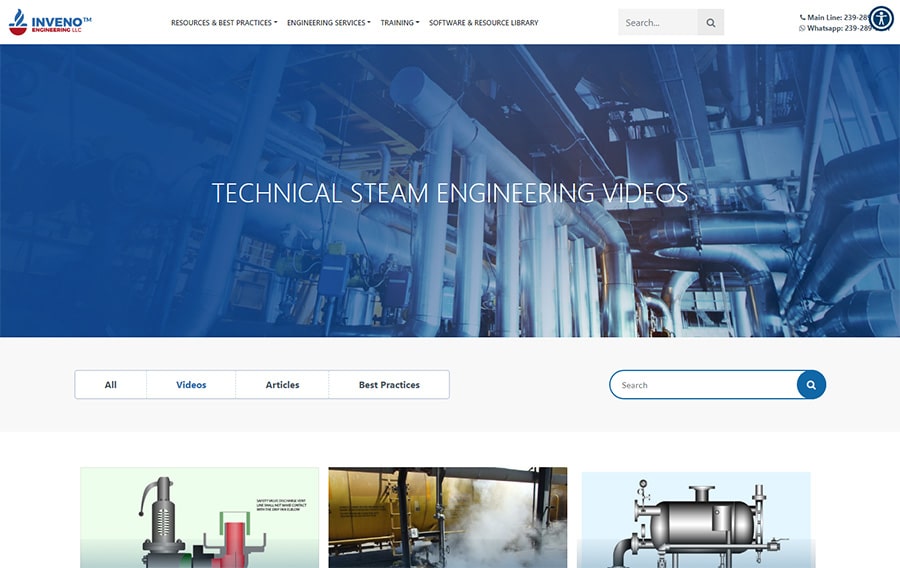900x568 pixels.
Task: Switch to the Videos filter tab
Action: tap(191, 385)
